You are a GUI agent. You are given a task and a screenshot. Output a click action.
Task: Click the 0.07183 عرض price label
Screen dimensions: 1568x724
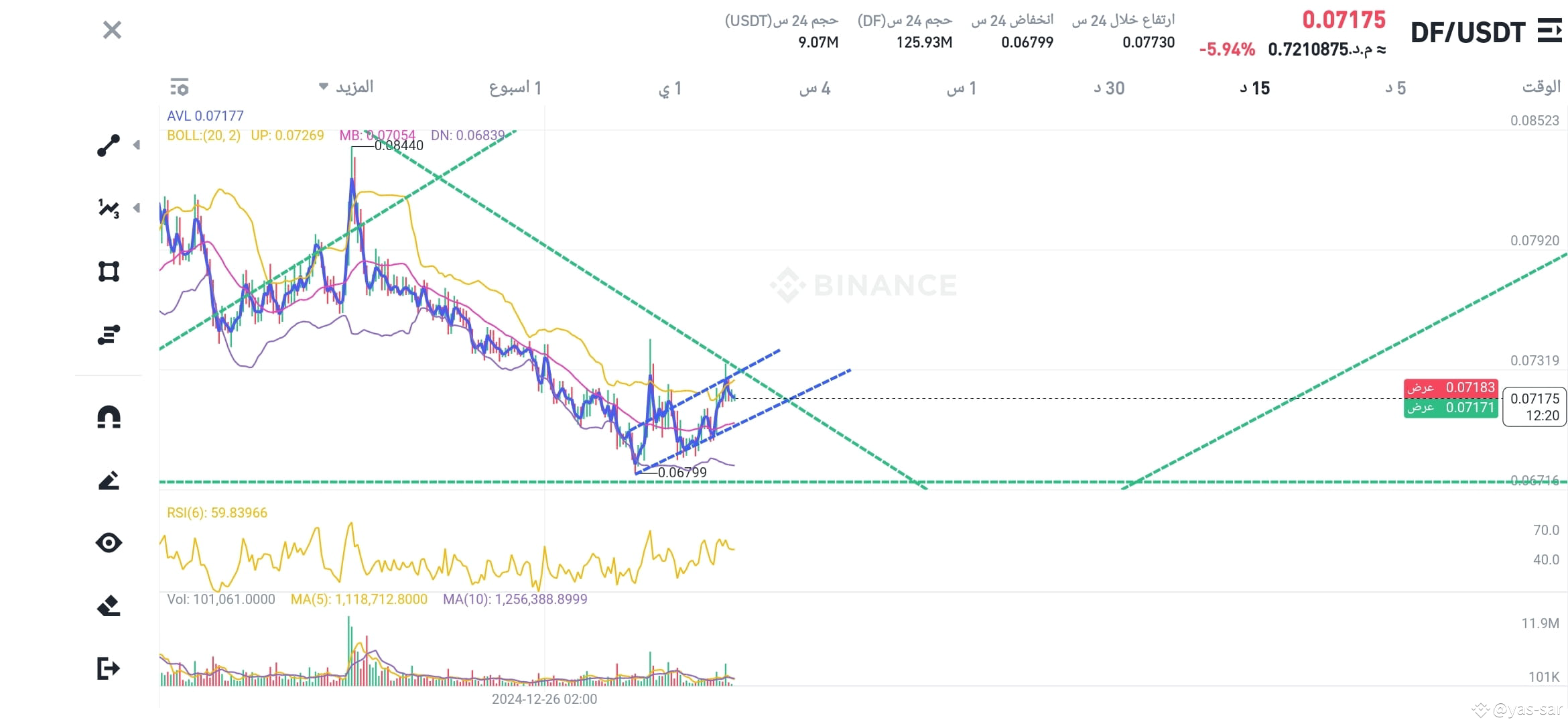[x=1451, y=387]
